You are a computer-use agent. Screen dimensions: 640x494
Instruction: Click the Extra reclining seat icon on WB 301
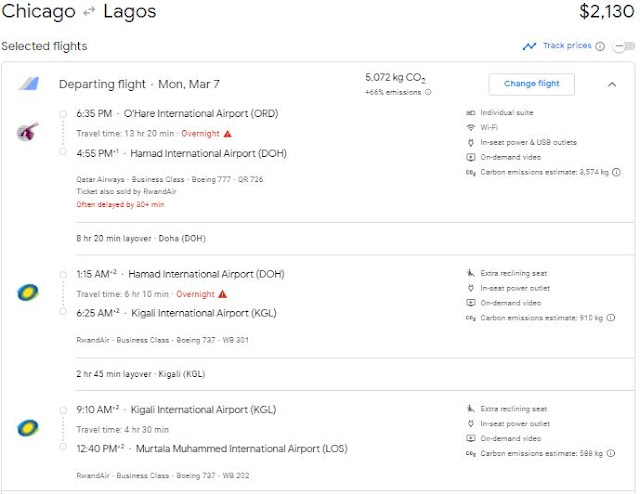(470, 273)
